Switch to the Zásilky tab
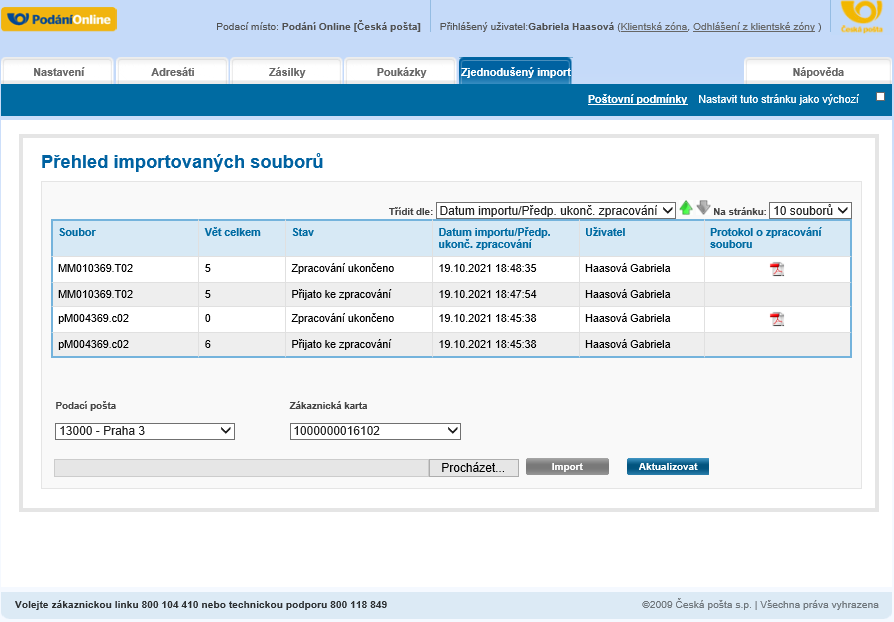This screenshot has height=622, width=894. (x=286, y=71)
